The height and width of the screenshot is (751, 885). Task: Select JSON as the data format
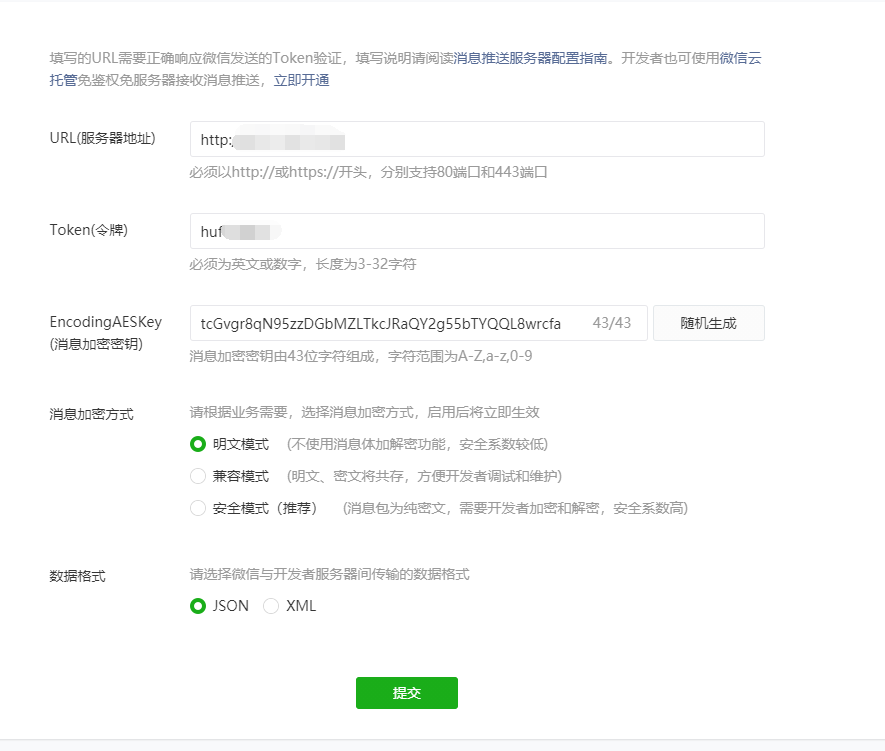point(198,606)
